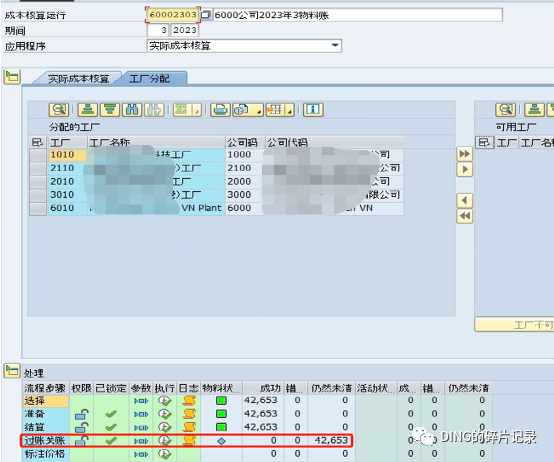Image resolution: width=554 pixels, height=462 pixels.
Task: Expand the layout icon dropdown arrow
Action: (290, 111)
